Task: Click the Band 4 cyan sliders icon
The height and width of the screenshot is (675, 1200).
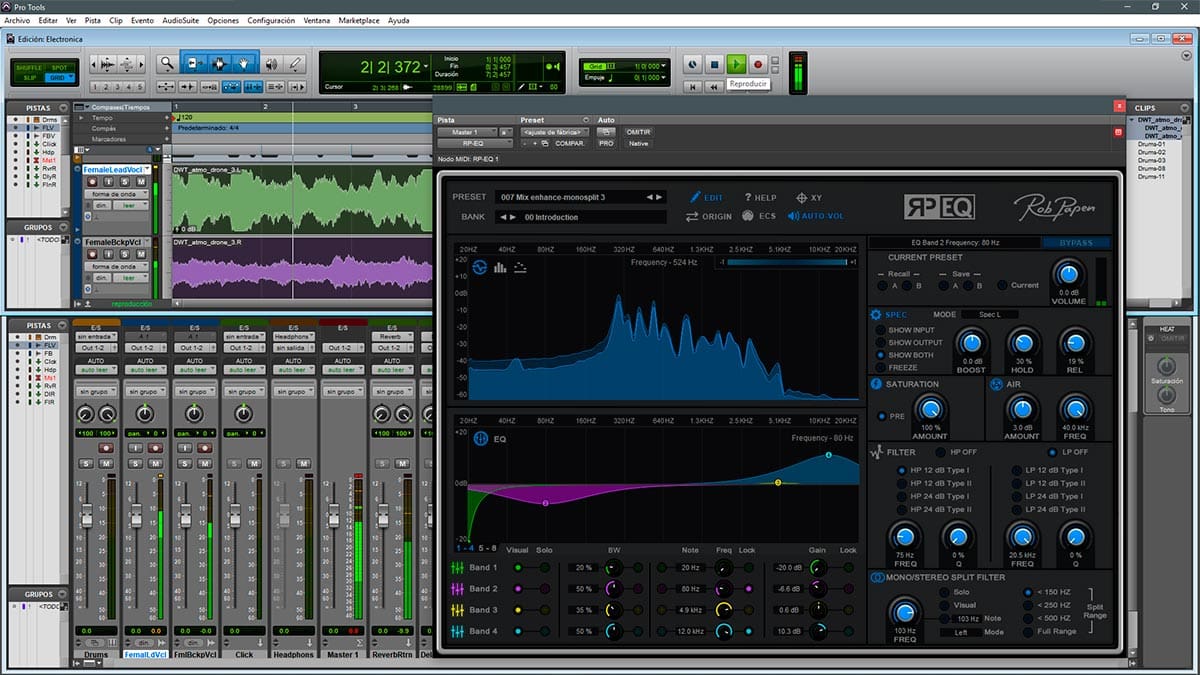Action: tap(458, 631)
